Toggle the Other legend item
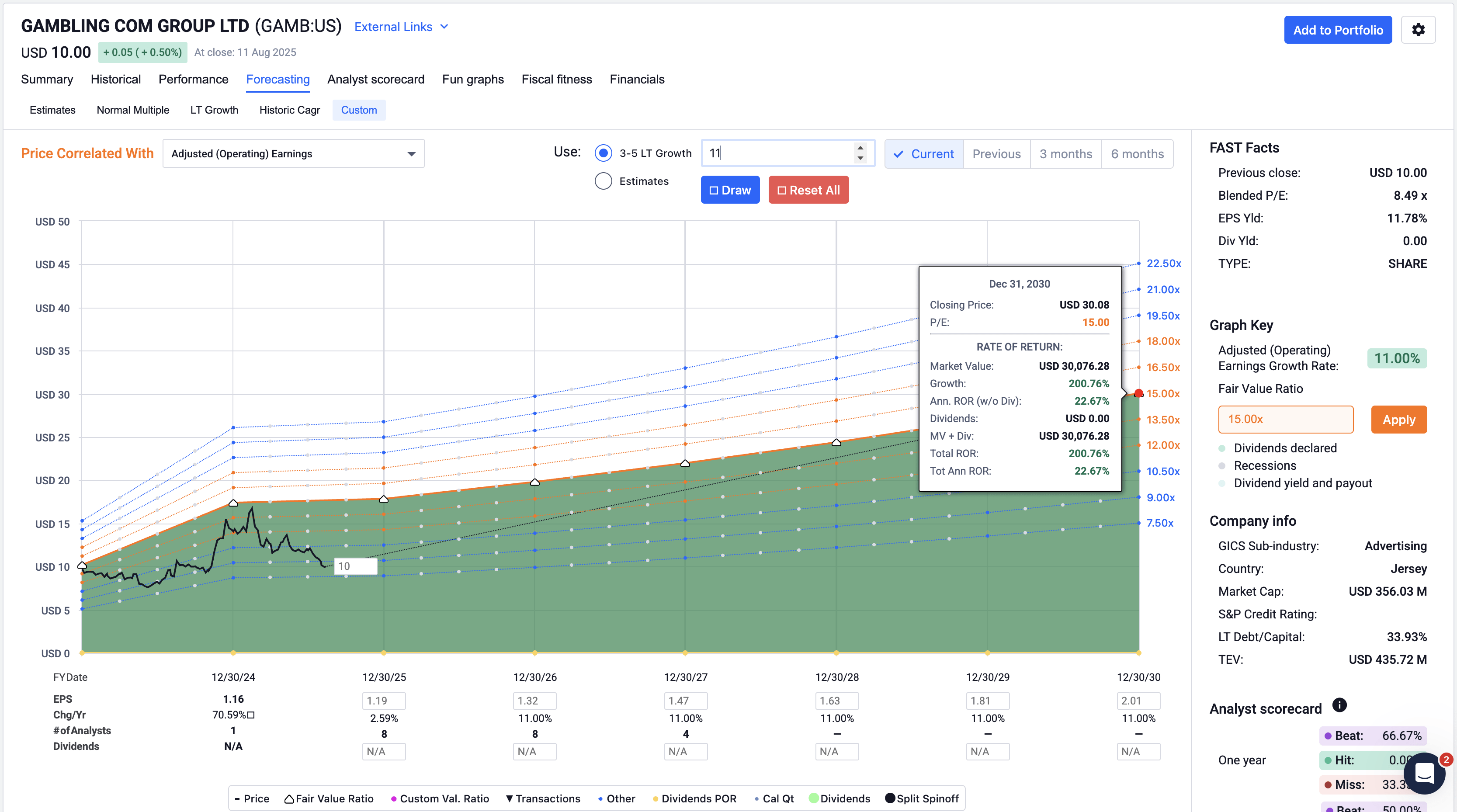The width and height of the screenshot is (1457, 812). (617, 798)
